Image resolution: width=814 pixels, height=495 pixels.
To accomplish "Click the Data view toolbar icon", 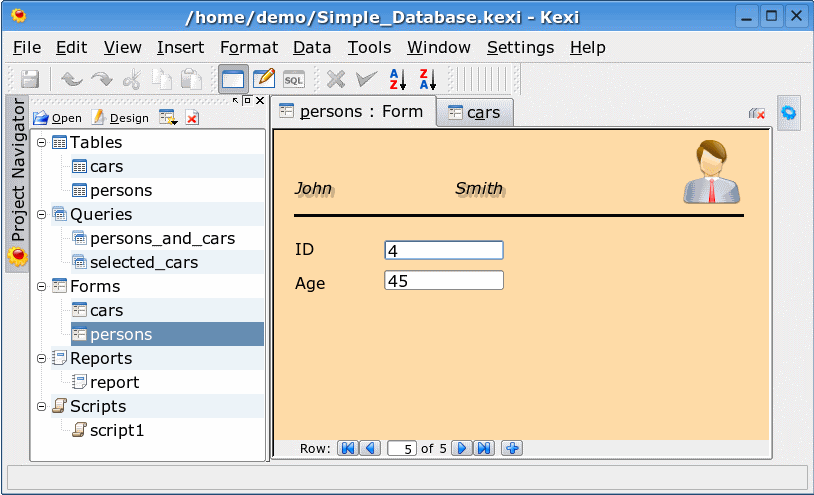I will click(233, 79).
